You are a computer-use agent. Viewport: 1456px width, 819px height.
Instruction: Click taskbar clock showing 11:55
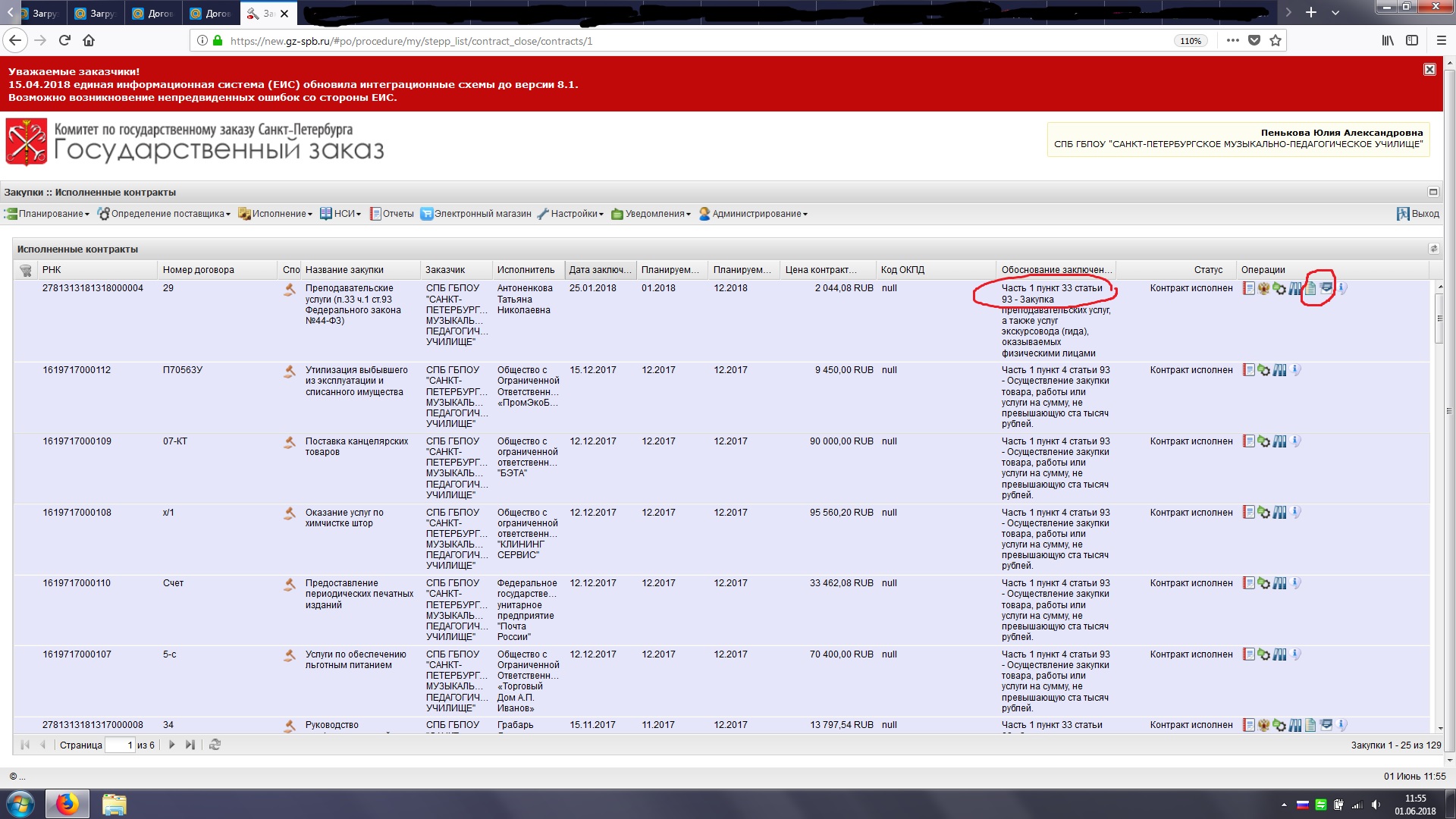point(1415,805)
